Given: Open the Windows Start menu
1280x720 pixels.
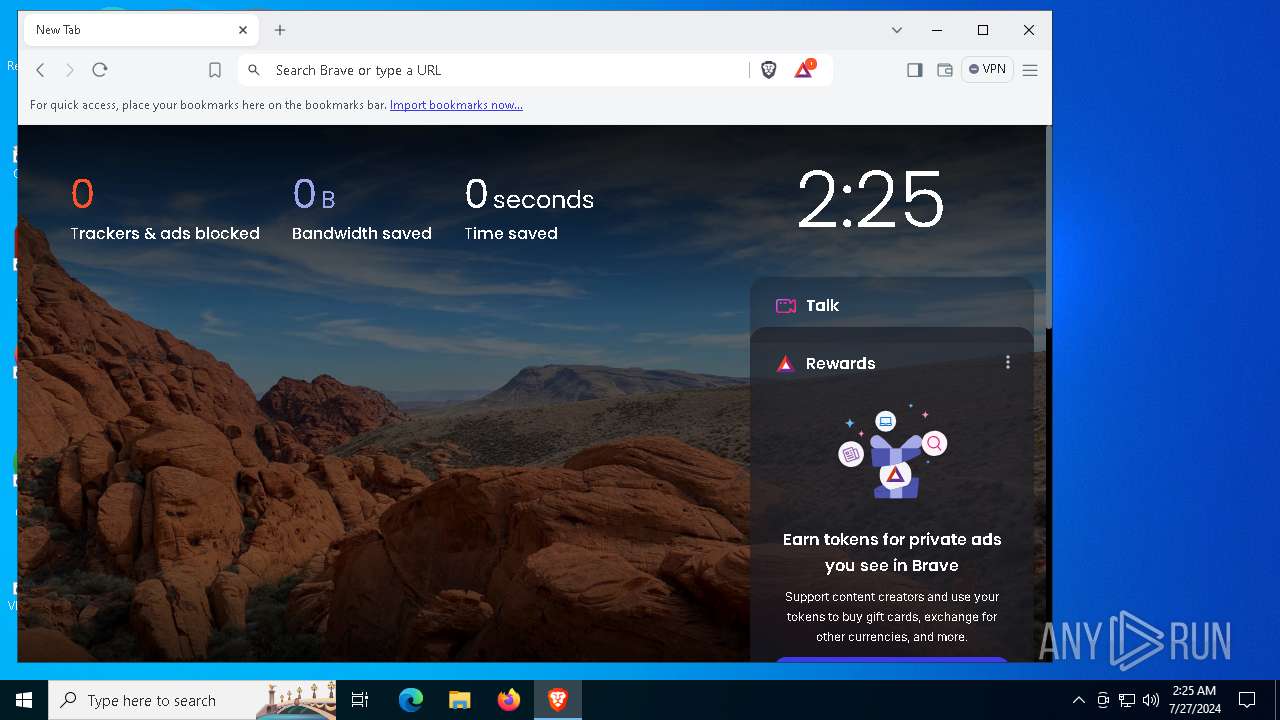Looking at the screenshot, I should point(24,700).
